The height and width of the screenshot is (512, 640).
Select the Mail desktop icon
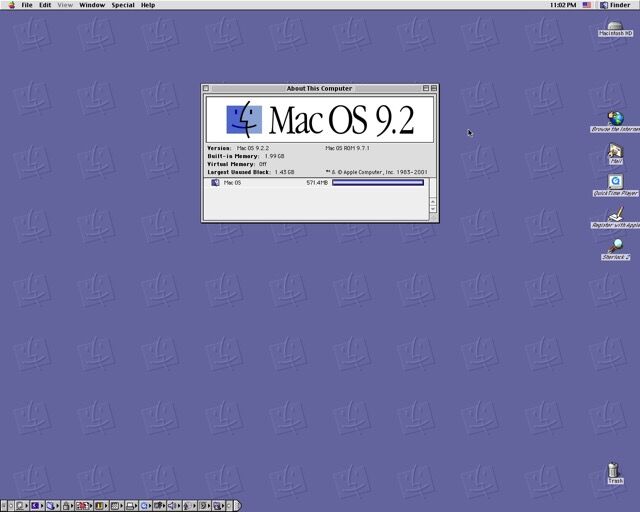[x=616, y=154]
